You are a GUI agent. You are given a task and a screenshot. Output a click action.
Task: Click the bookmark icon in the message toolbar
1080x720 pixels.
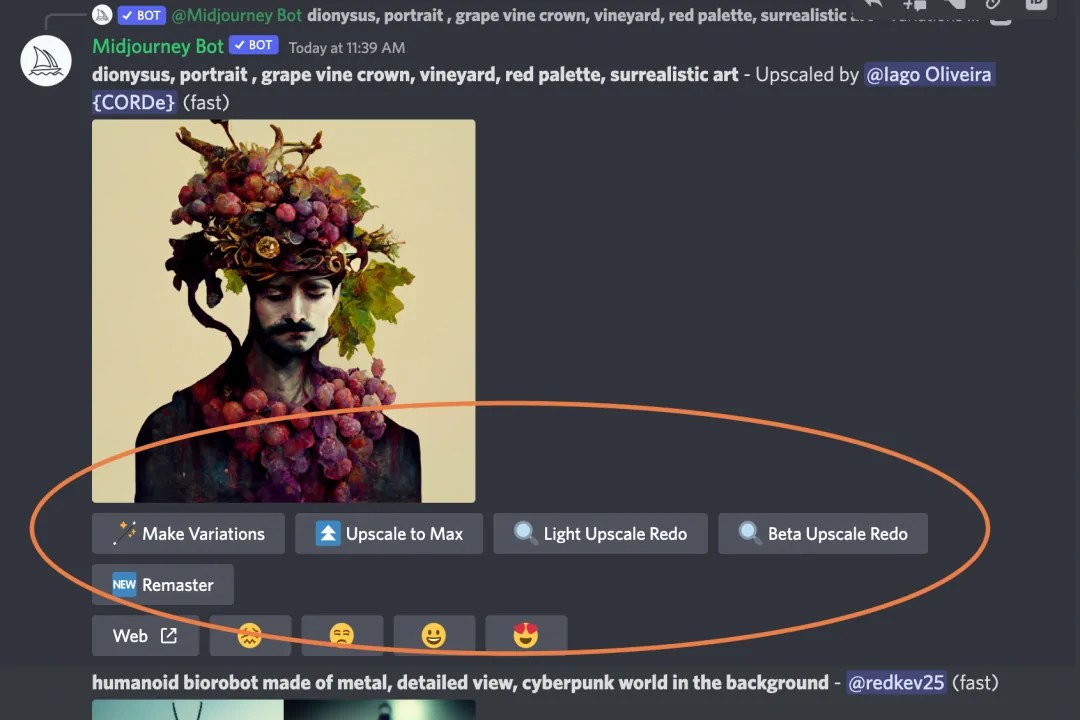coord(955,6)
